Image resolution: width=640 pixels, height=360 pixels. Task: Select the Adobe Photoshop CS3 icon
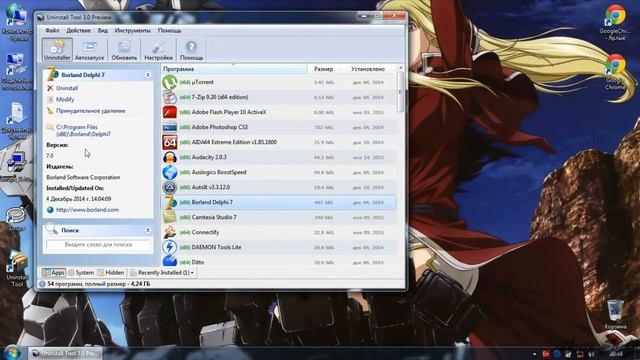click(x=169, y=127)
